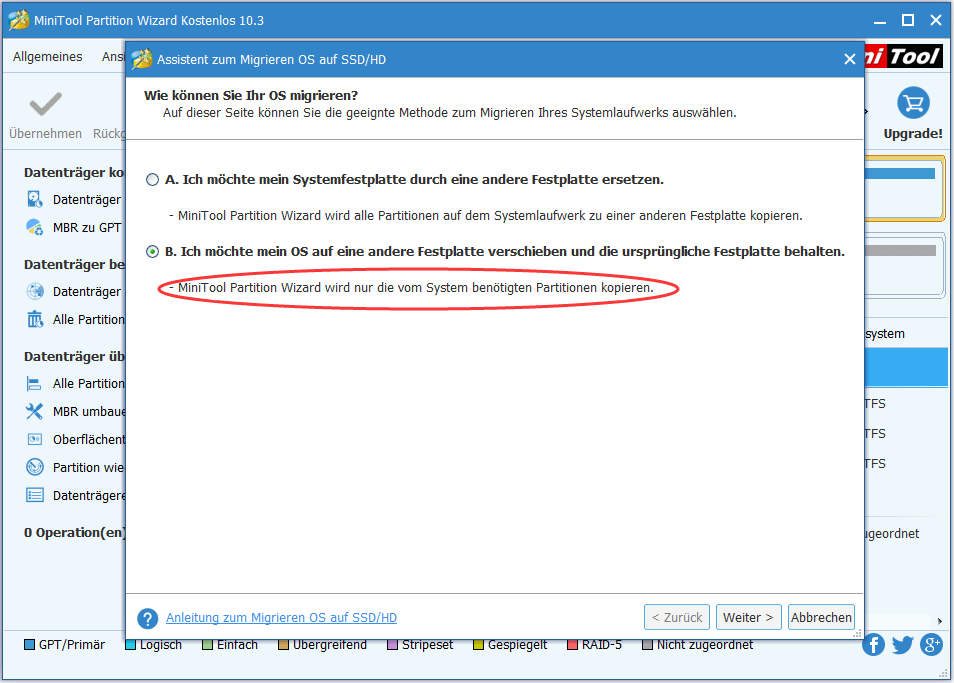Click the Alle Partitionen löschen trash icon
Screen dimensions: 954x683
tap(35, 319)
